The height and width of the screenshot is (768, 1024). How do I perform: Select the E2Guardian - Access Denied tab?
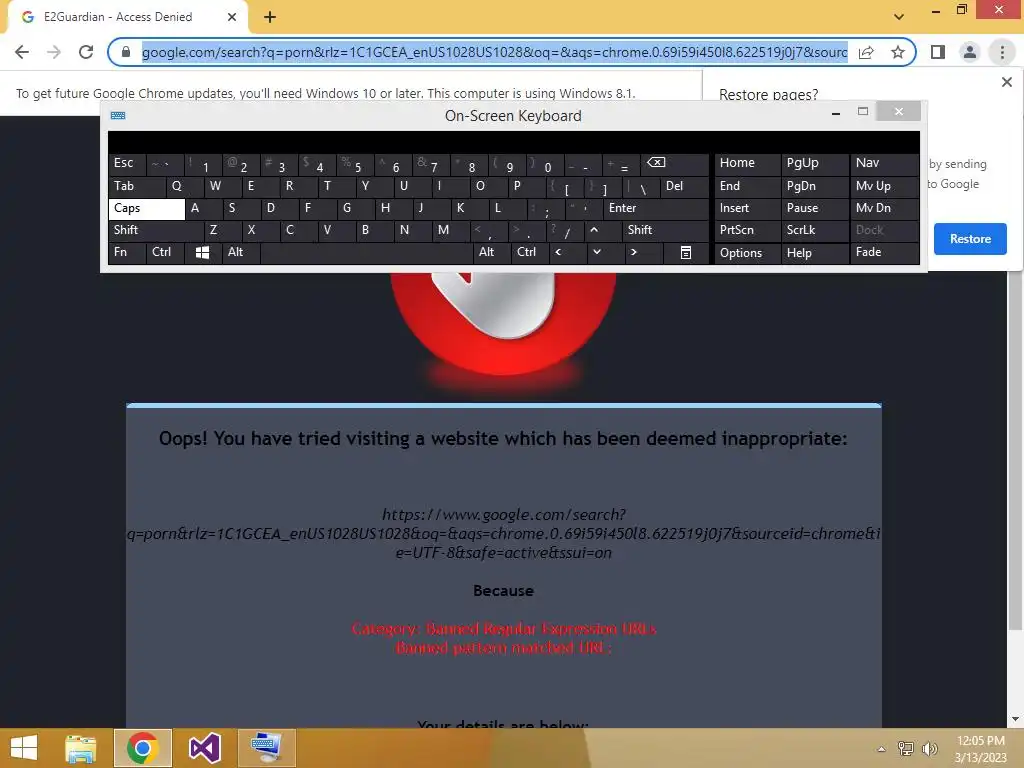127,17
